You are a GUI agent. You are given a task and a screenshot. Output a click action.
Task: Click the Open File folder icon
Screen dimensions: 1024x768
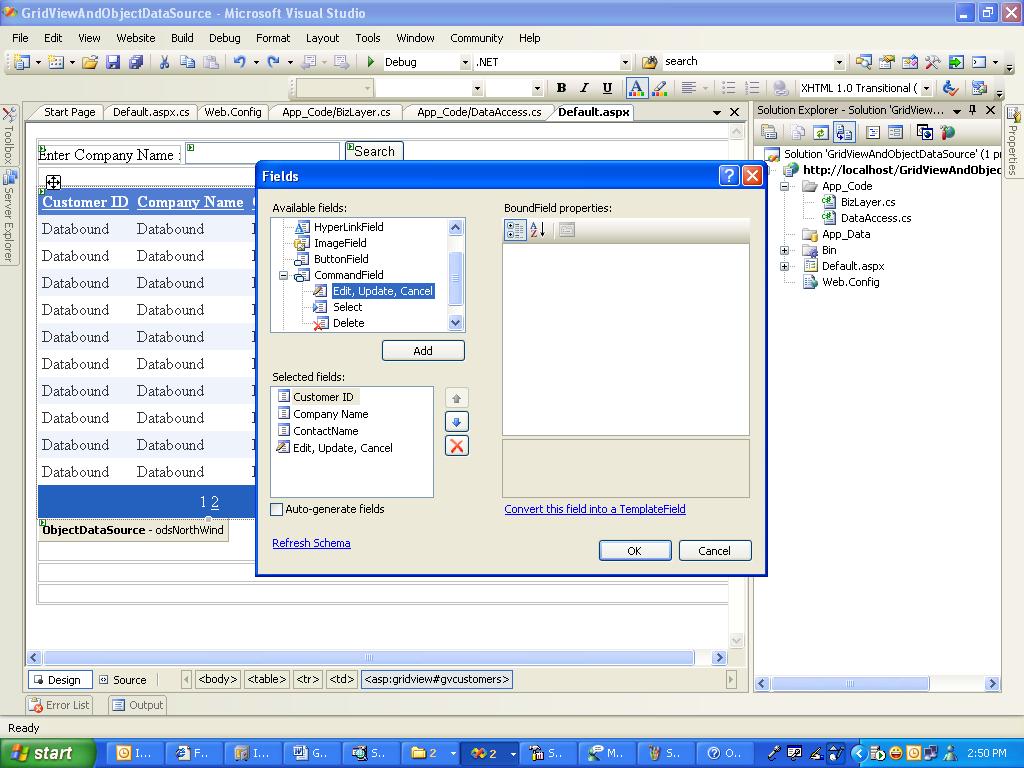pyautogui.click(x=90, y=62)
